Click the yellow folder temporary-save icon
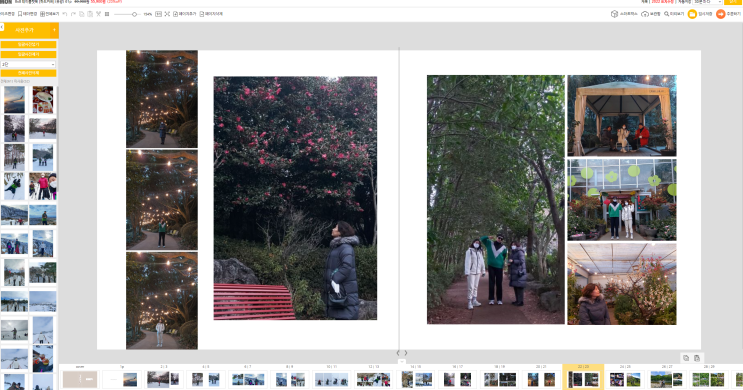This screenshot has height=390, width=743. [x=692, y=14]
